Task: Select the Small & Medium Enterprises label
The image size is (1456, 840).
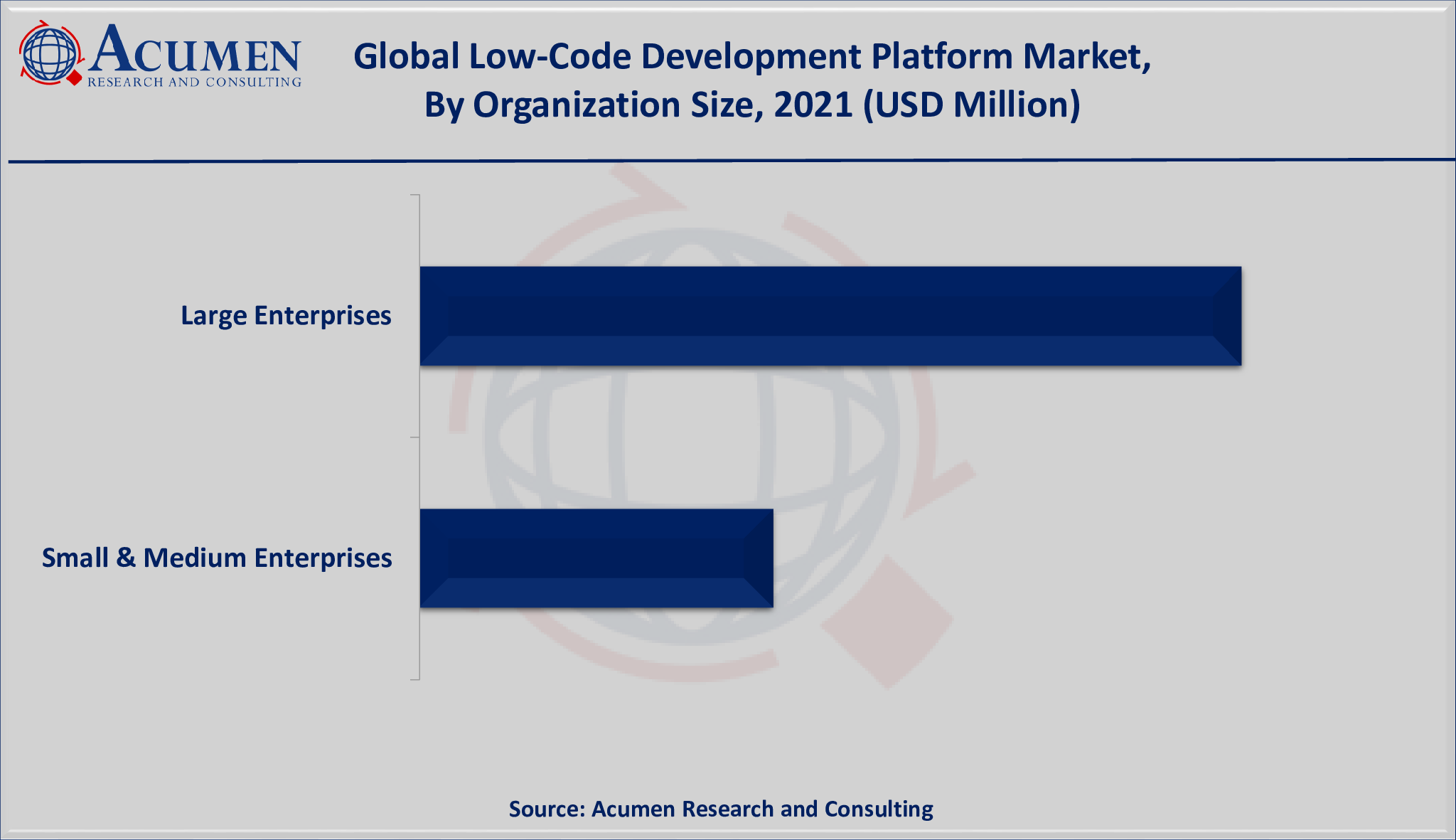Action: 218,558
